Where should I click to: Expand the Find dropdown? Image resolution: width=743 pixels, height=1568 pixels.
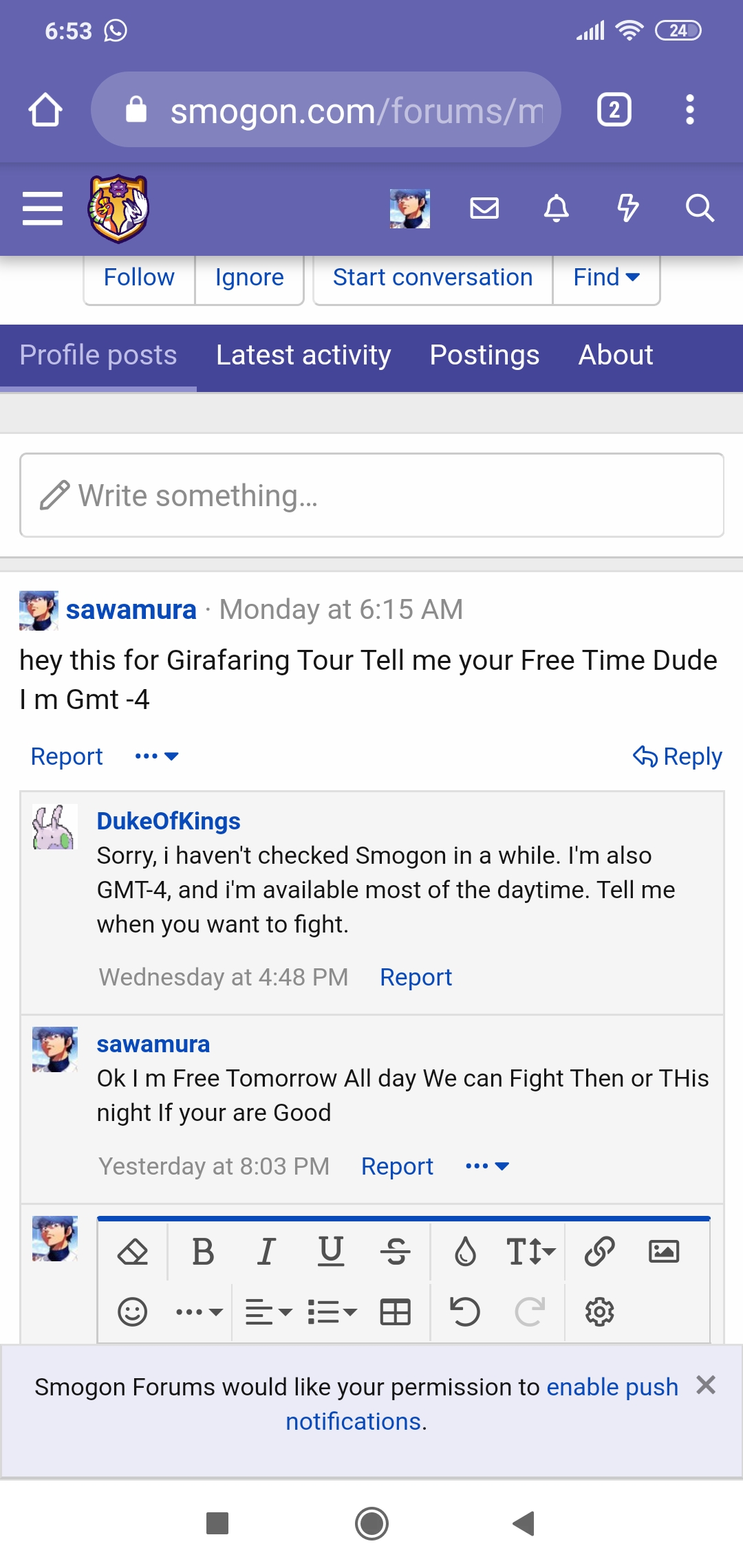click(x=605, y=277)
